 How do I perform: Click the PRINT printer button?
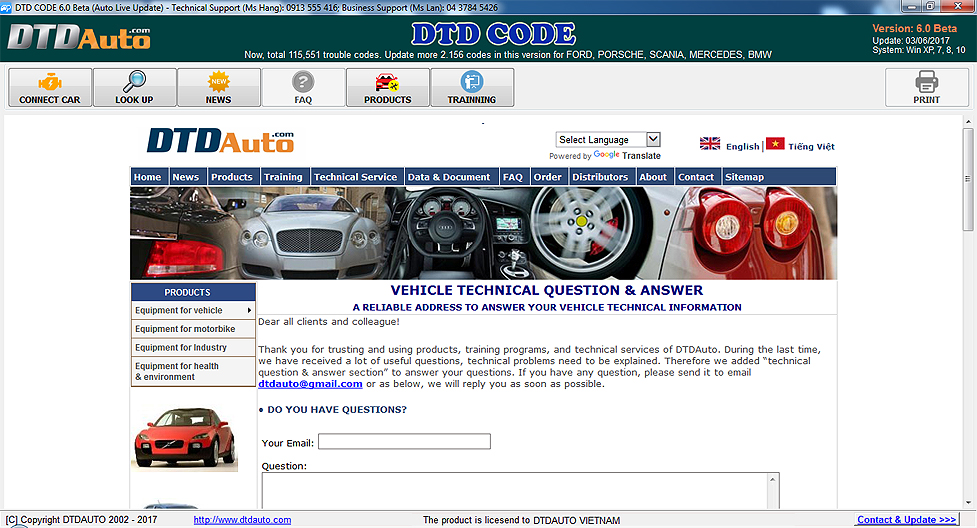927,87
